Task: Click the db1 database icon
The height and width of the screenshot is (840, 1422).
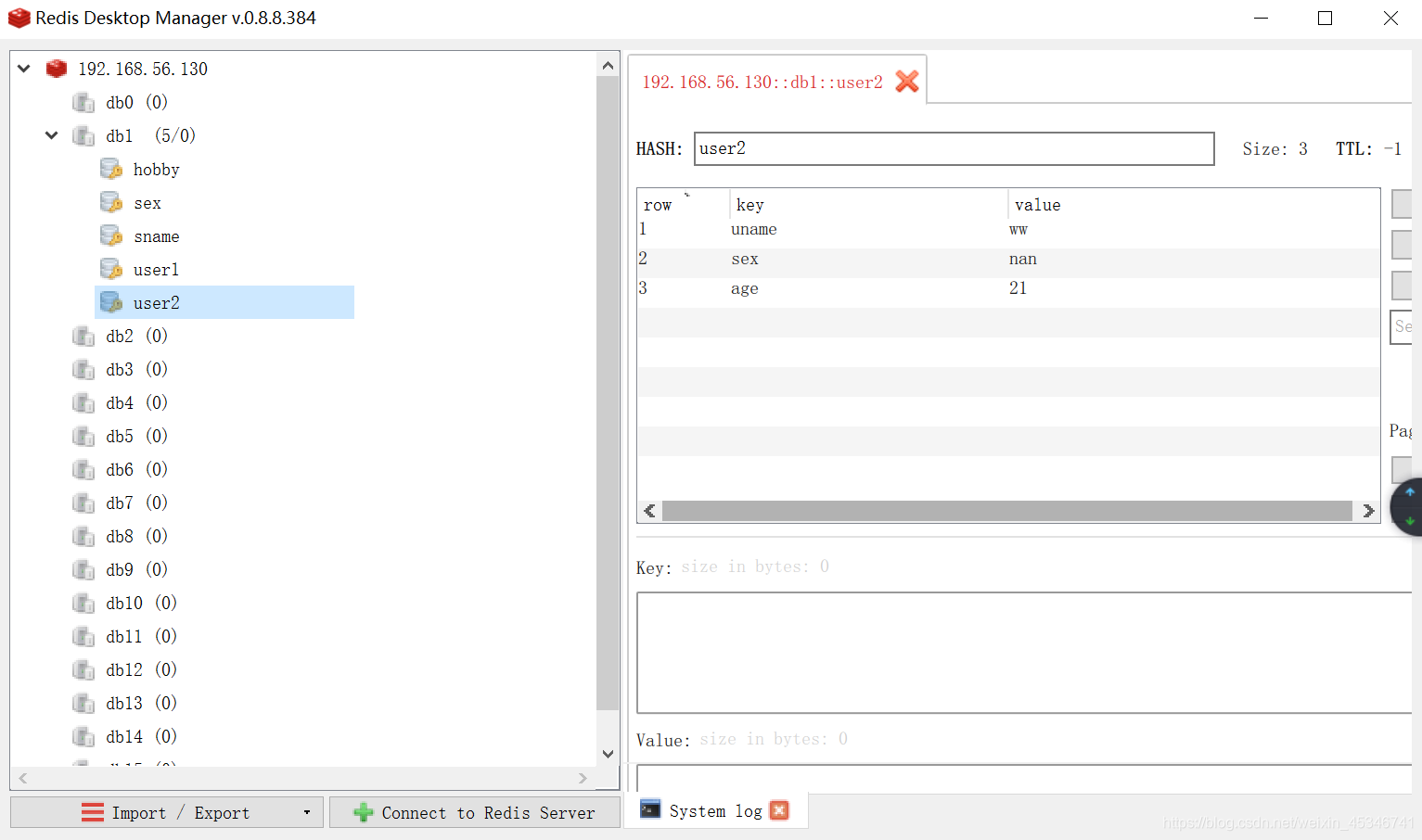Action: coord(83,135)
